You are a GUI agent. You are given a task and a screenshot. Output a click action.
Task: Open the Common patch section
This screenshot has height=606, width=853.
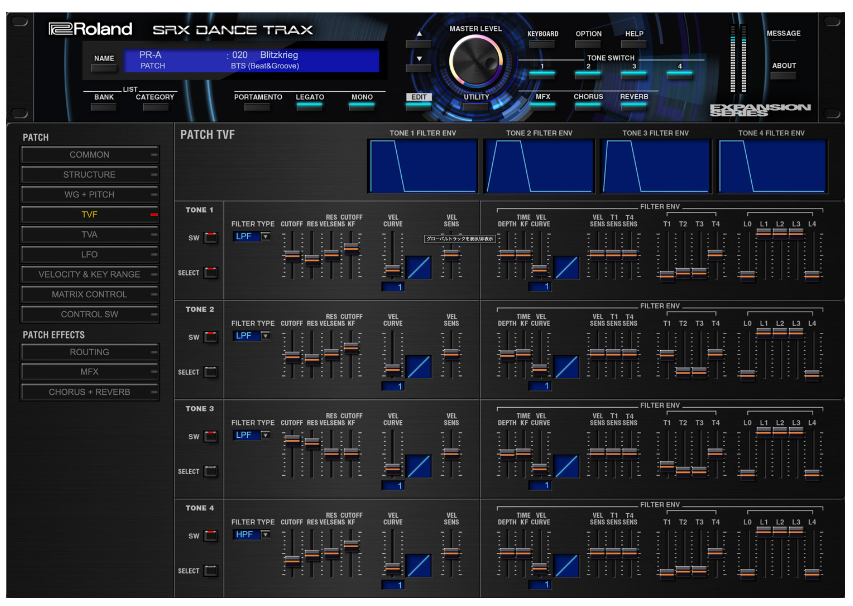tap(90, 155)
